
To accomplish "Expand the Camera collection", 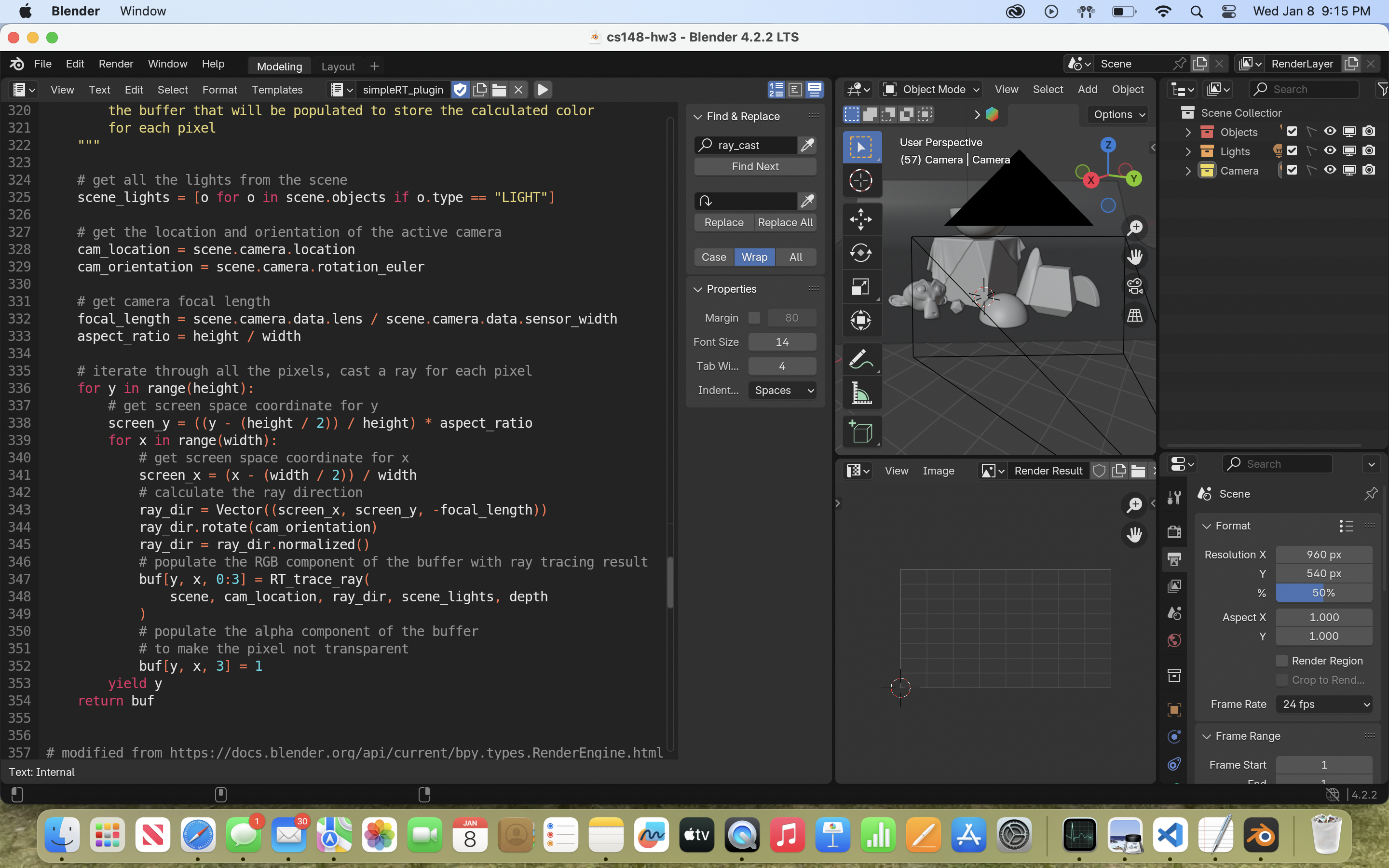I will (1188, 171).
